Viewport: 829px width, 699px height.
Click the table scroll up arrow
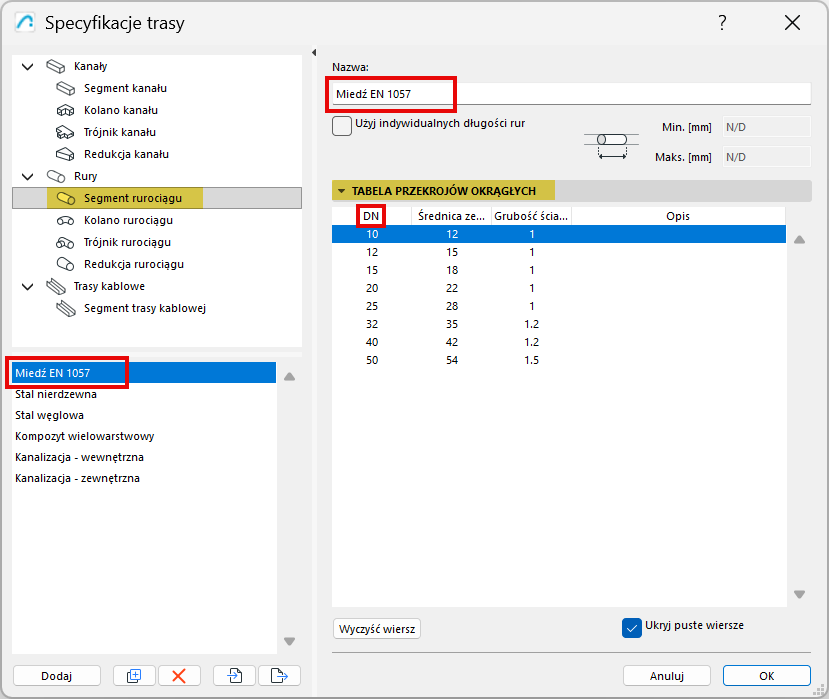pyautogui.click(x=799, y=240)
